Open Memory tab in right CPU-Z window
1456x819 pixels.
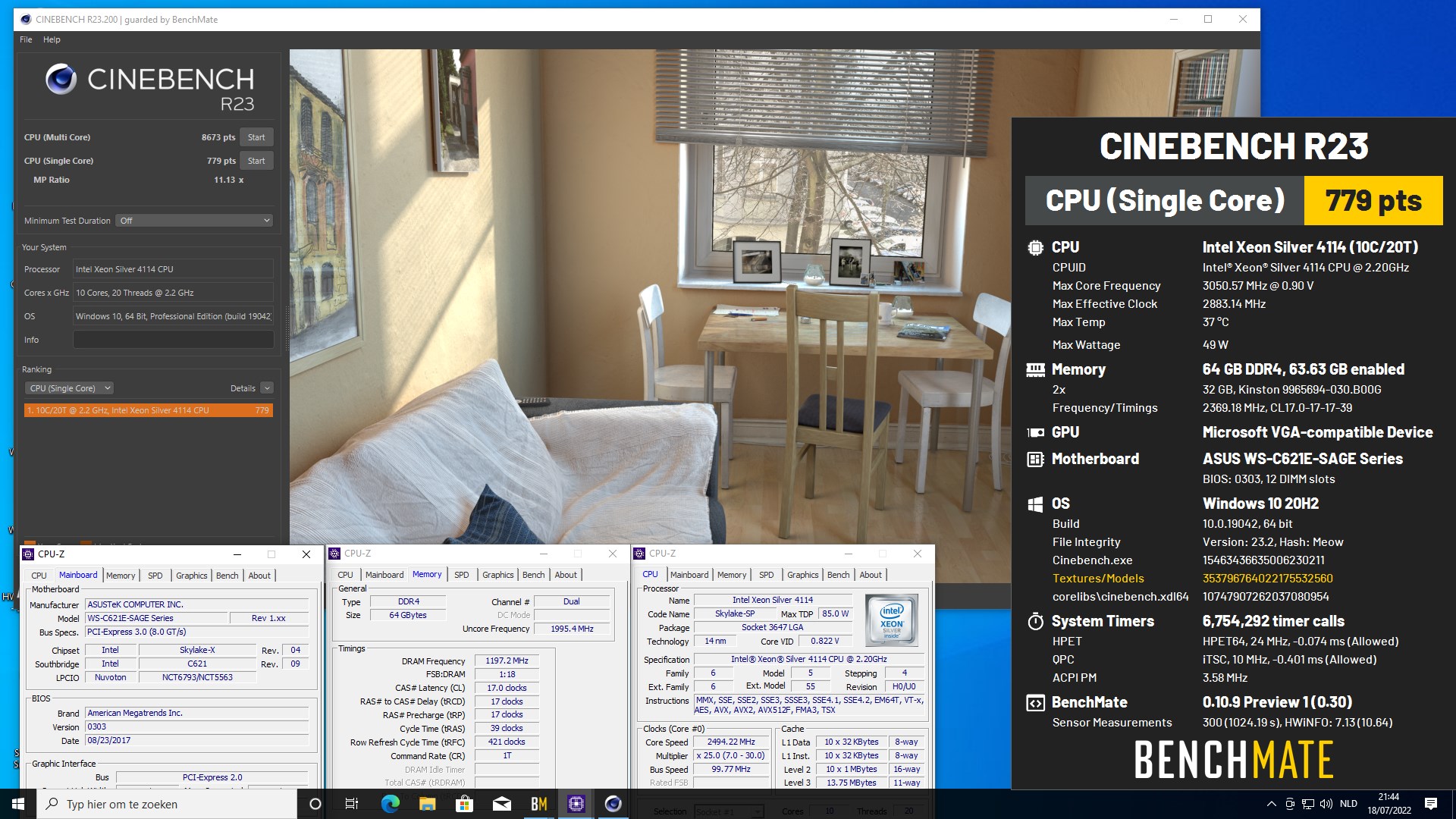(732, 575)
